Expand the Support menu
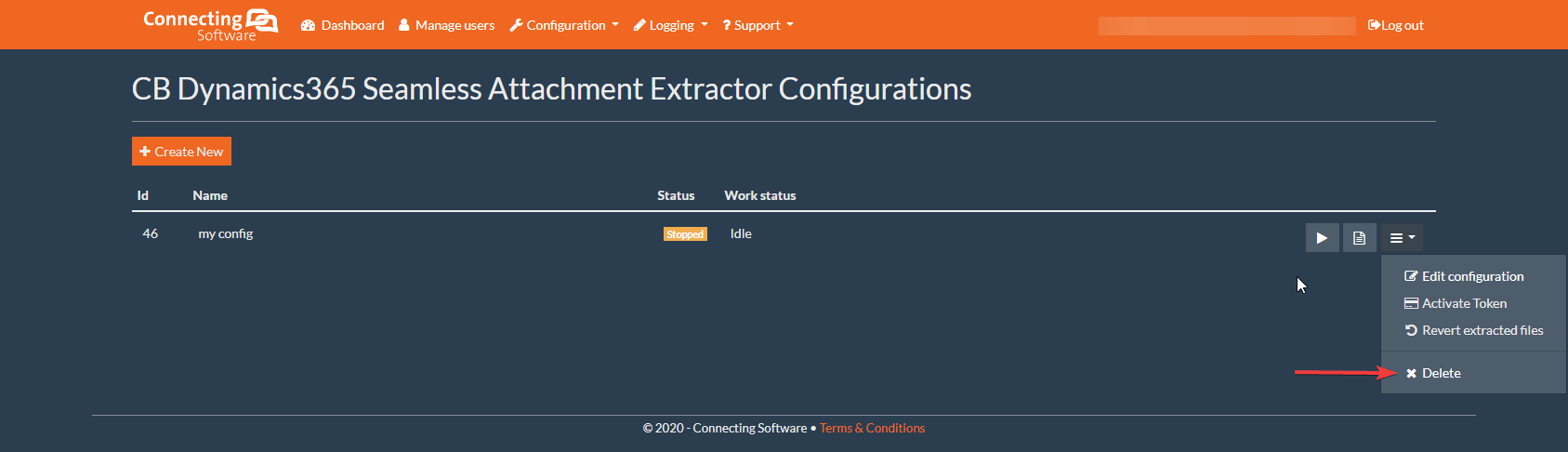This screenshot has height=452, width=1568. [758, 25]
